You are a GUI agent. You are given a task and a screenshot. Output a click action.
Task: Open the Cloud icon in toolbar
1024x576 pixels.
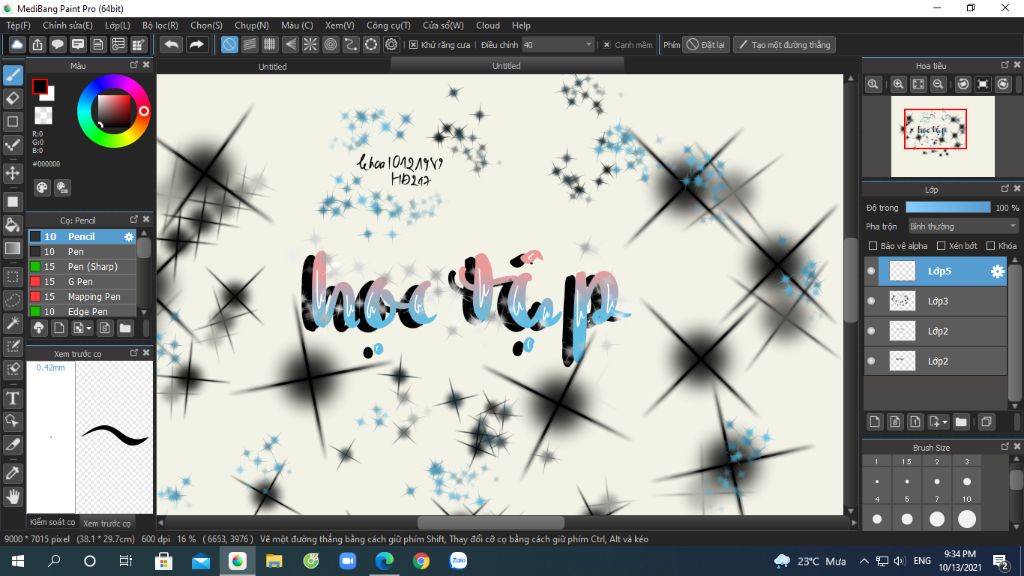(17, 44)
